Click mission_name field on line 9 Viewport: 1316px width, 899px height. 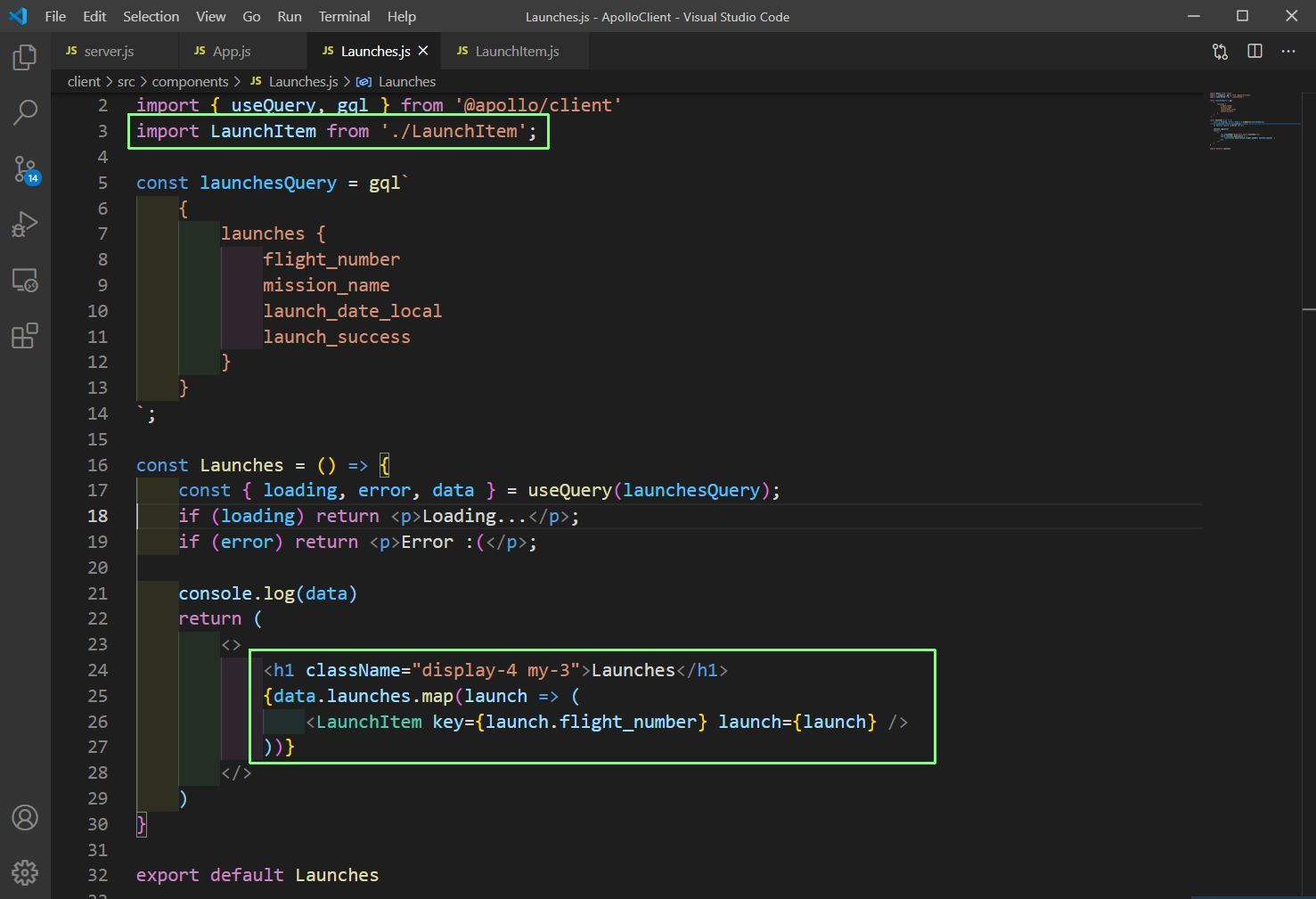click(x=326, y=285)
